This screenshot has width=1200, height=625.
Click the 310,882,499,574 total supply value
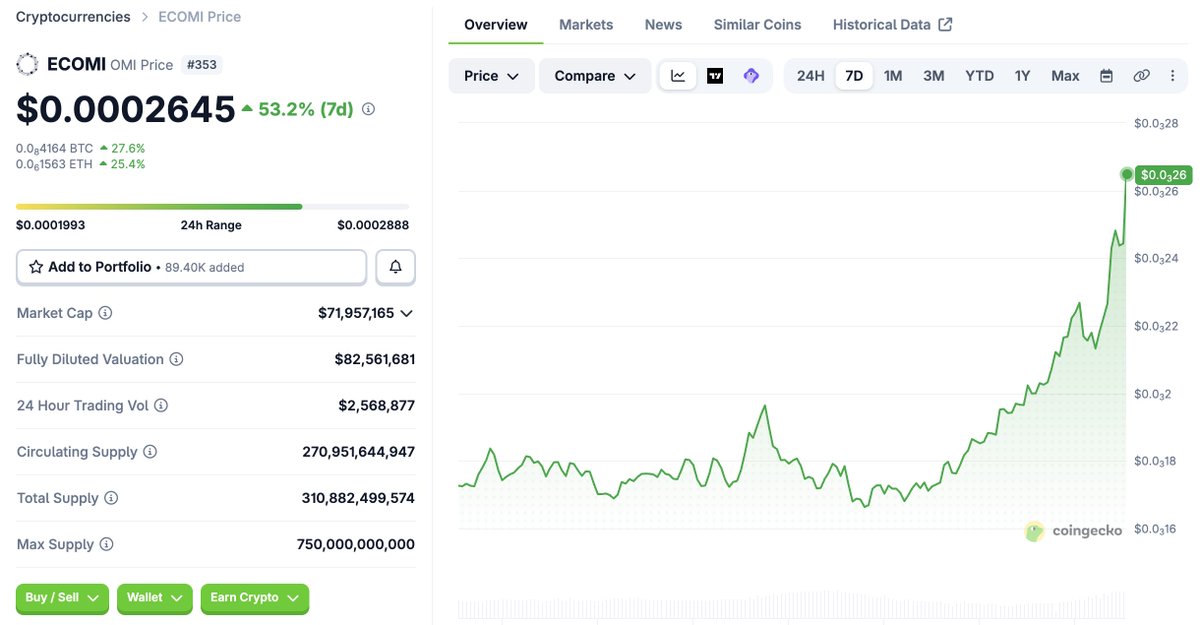(358, 498)
